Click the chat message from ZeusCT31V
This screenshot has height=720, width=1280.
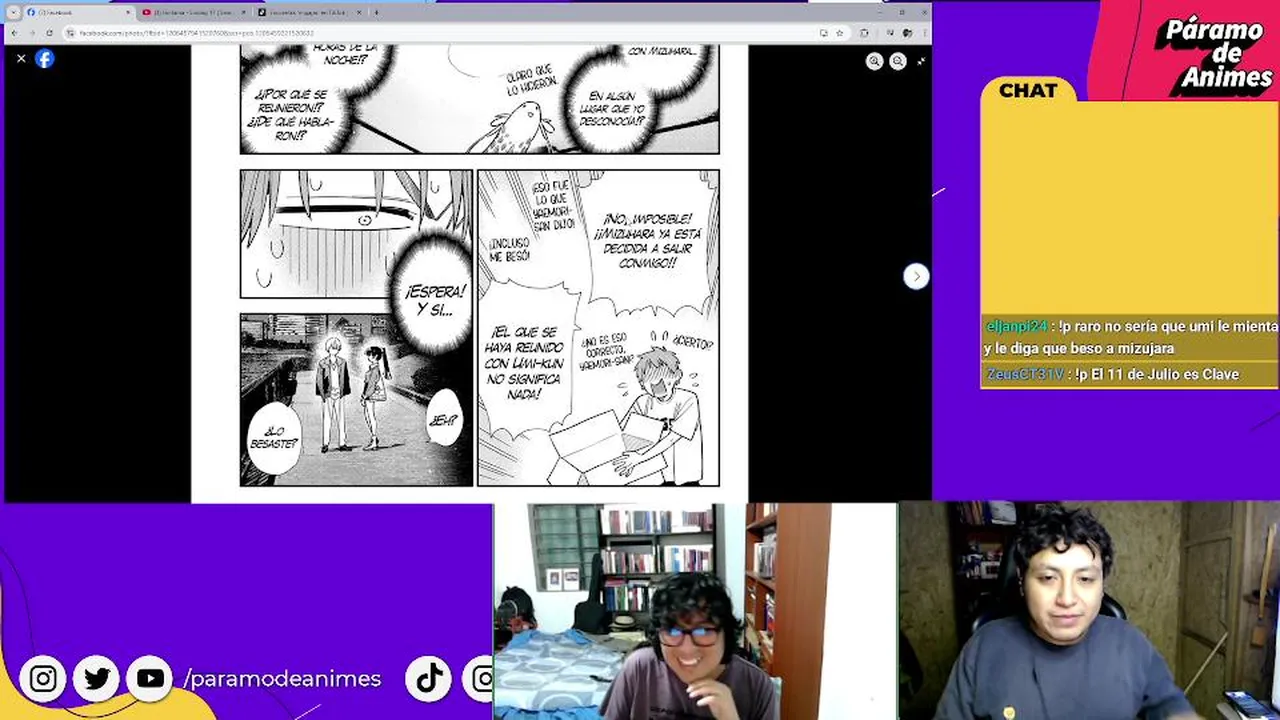(1130, 374)
